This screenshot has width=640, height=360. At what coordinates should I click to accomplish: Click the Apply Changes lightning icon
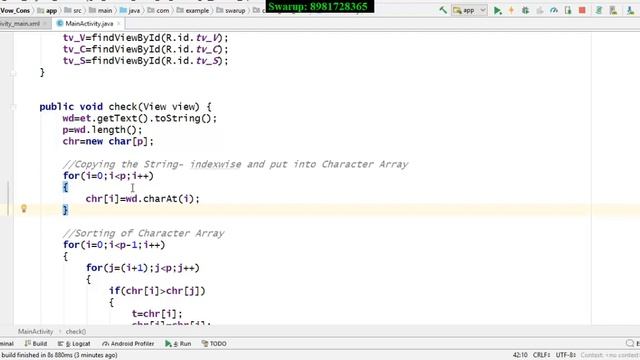[x=511, y=11]
